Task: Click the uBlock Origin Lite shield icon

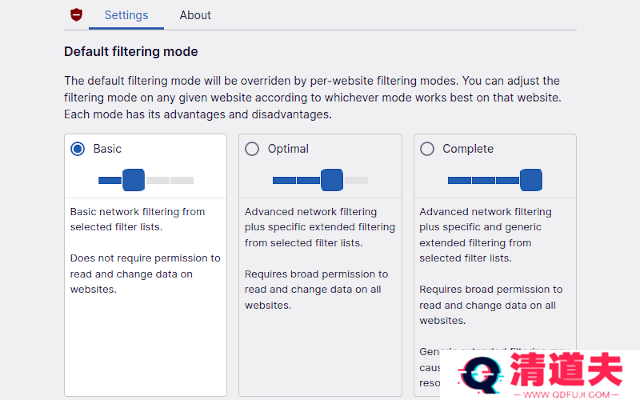Action: click(76, 15)
